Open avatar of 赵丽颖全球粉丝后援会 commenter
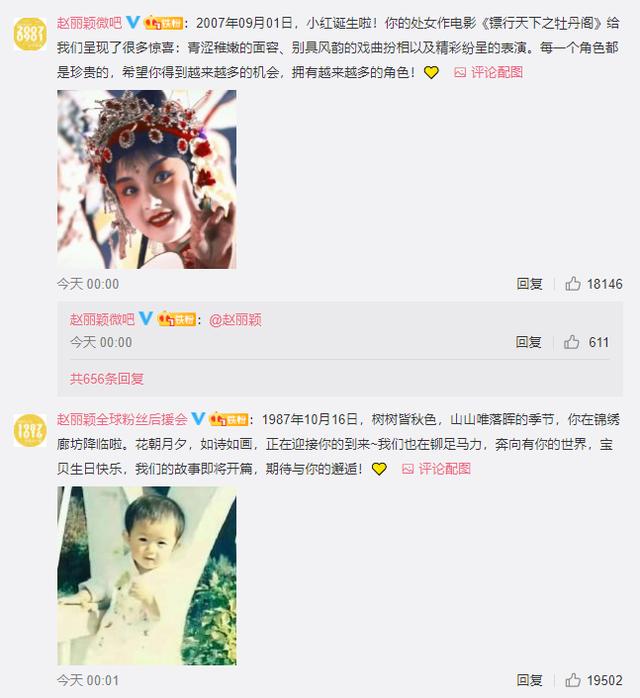The height and width of the screenshot is (698, 640). click(30, 430)
